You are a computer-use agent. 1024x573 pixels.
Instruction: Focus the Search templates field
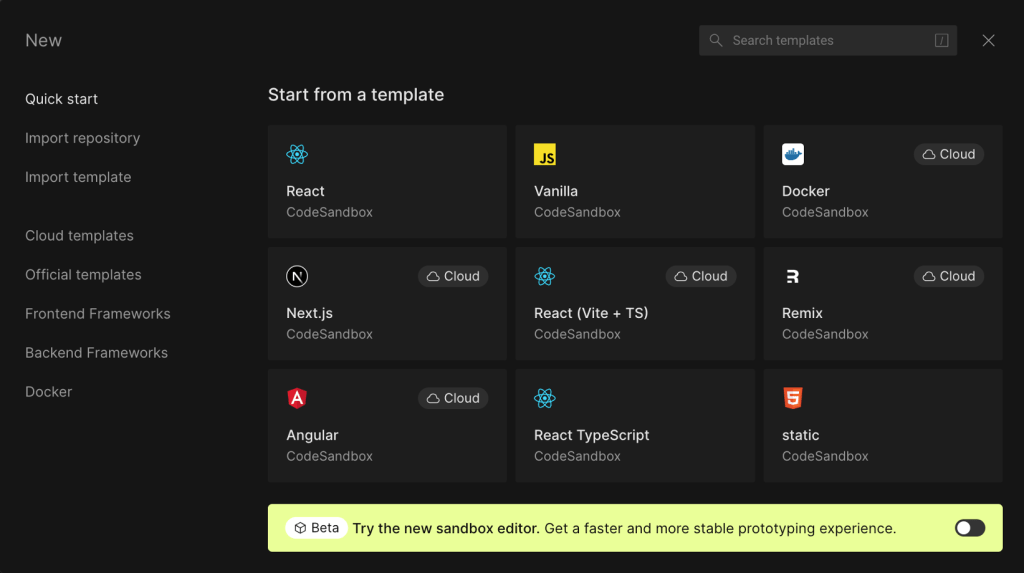827,41
